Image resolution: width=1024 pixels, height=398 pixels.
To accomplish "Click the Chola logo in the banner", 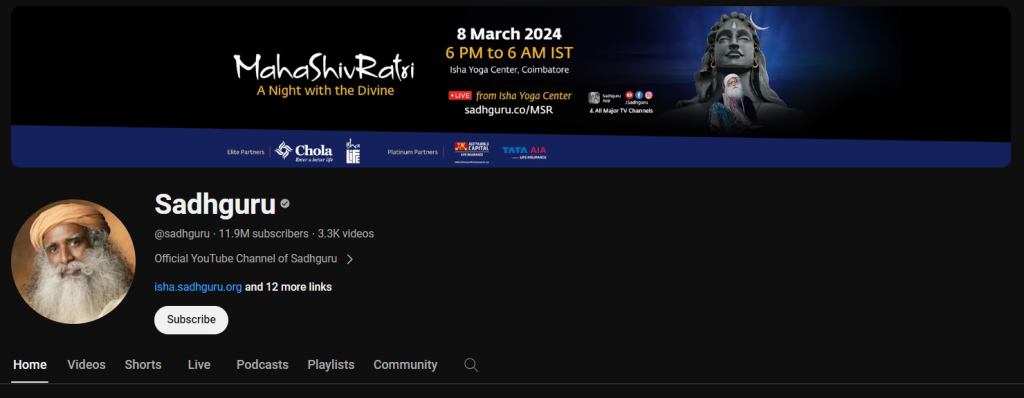I will (x=304, y=151).
